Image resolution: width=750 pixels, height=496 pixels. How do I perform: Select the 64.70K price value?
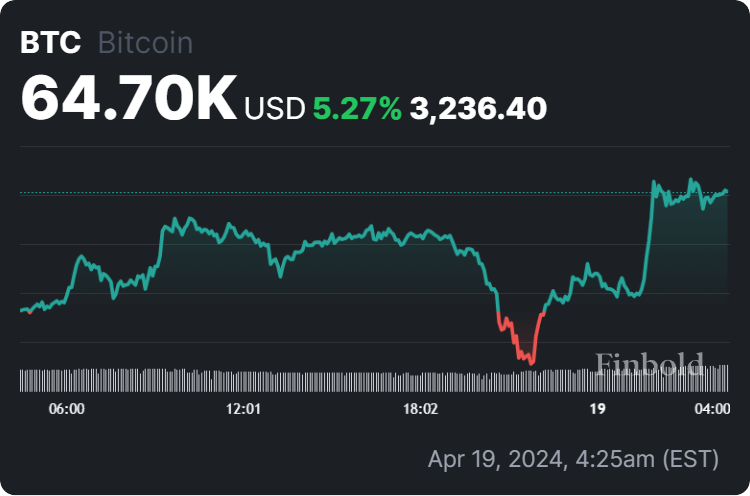point(128,98)
